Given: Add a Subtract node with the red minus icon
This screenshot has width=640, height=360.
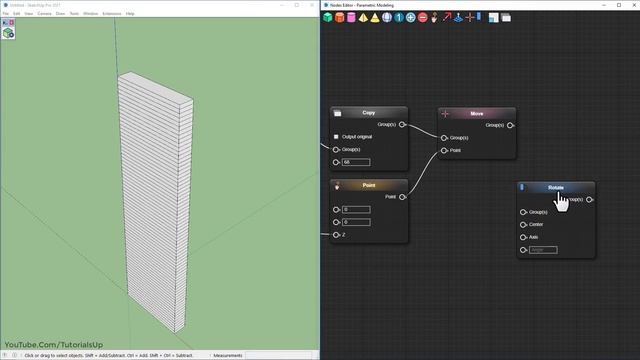Looking at the screenshot, I should point(422,18).
